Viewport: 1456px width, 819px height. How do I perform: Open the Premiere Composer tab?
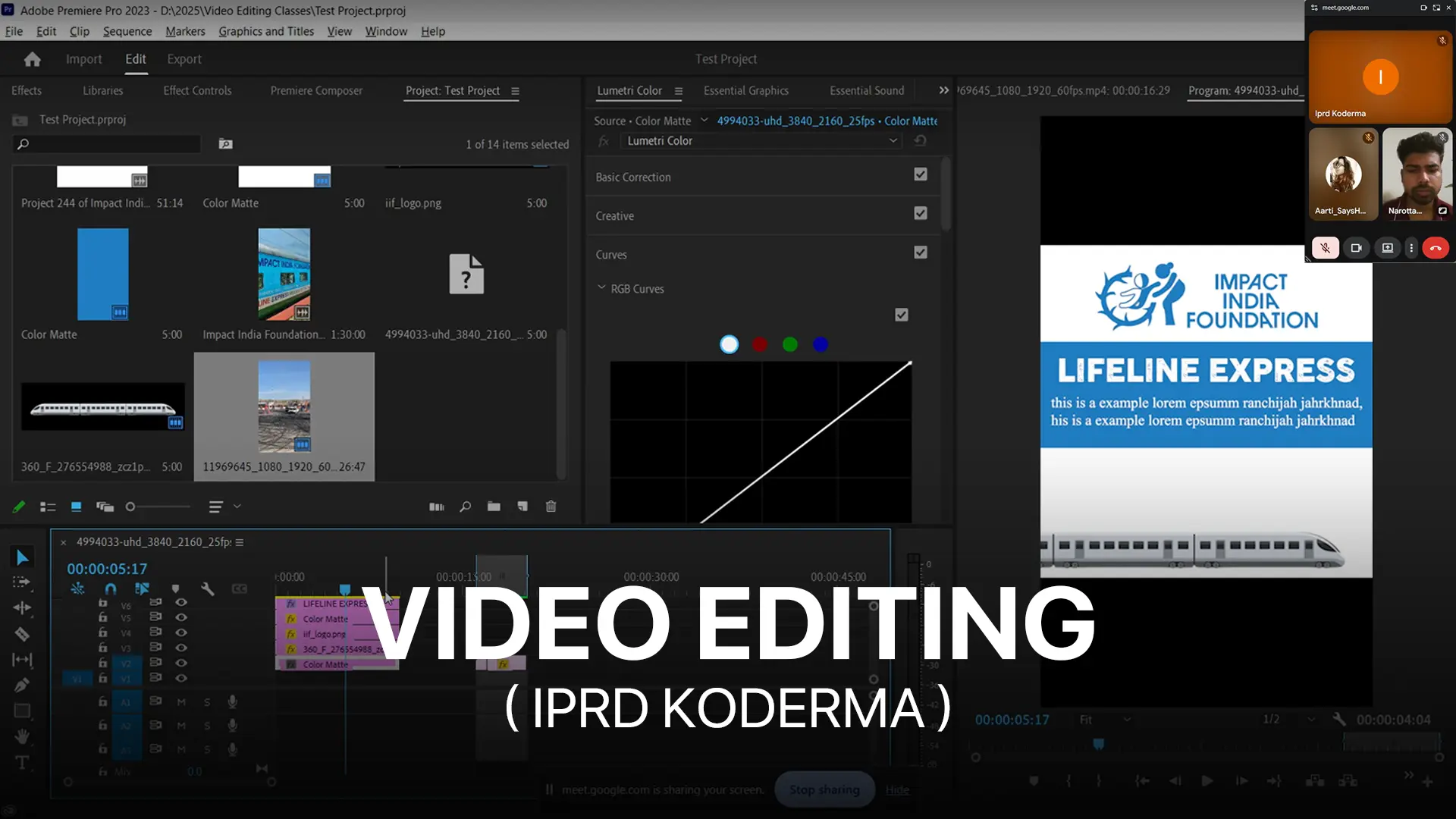(316, 90)
